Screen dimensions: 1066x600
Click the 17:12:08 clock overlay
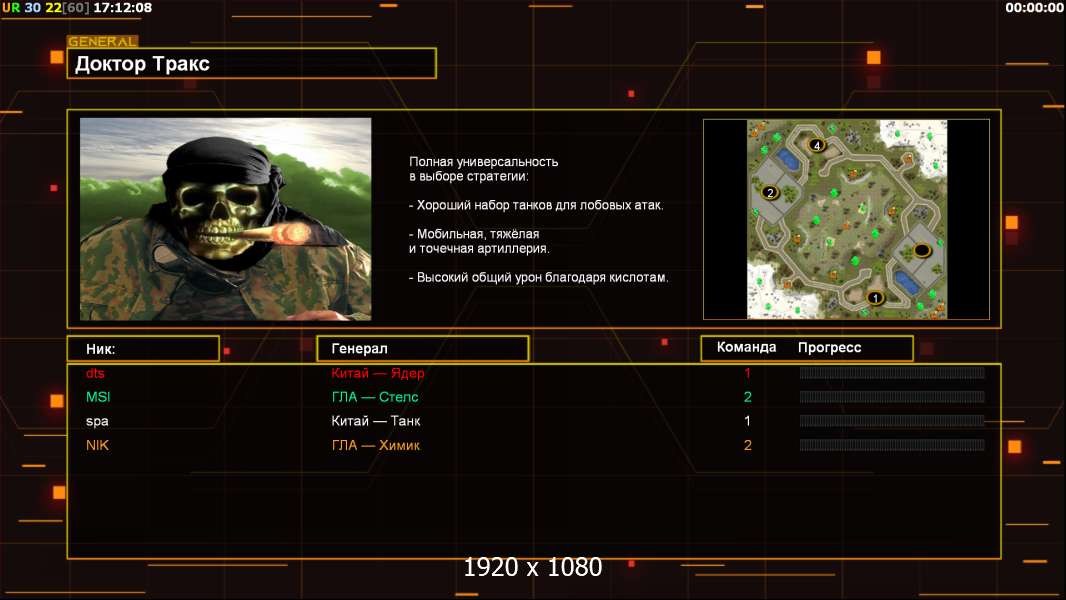[x=122, y=7]
